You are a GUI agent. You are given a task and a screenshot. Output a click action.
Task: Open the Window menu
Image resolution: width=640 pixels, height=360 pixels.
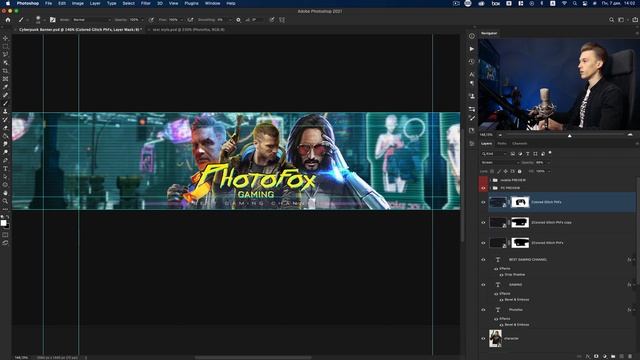coord(212,3)
